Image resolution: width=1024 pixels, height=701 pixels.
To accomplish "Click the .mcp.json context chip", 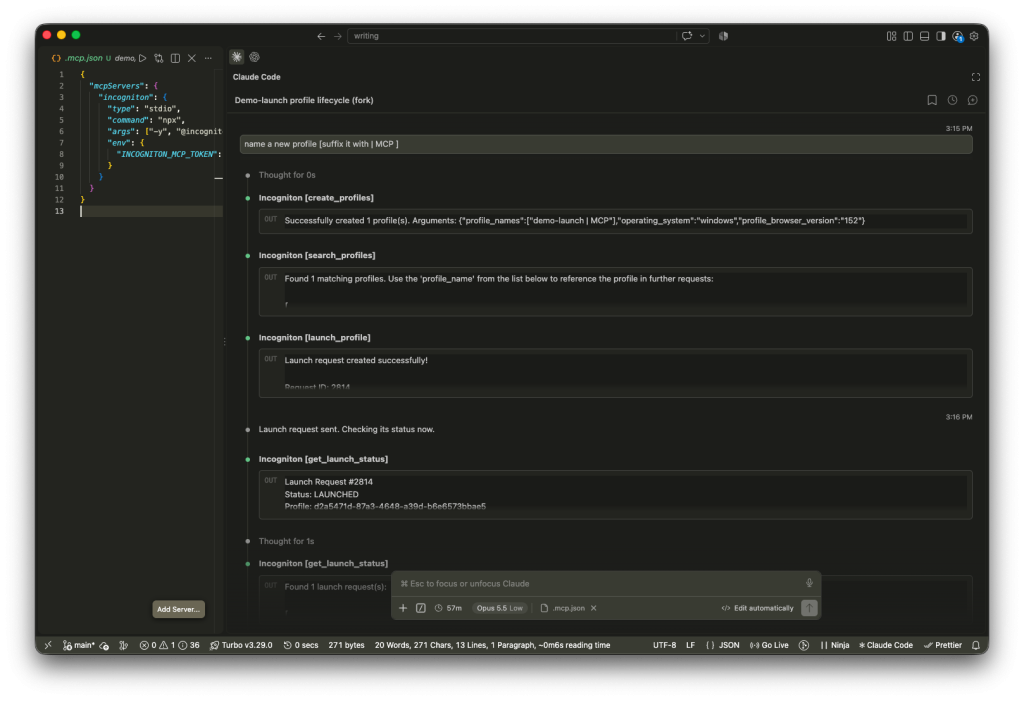I will coord(563,608).
